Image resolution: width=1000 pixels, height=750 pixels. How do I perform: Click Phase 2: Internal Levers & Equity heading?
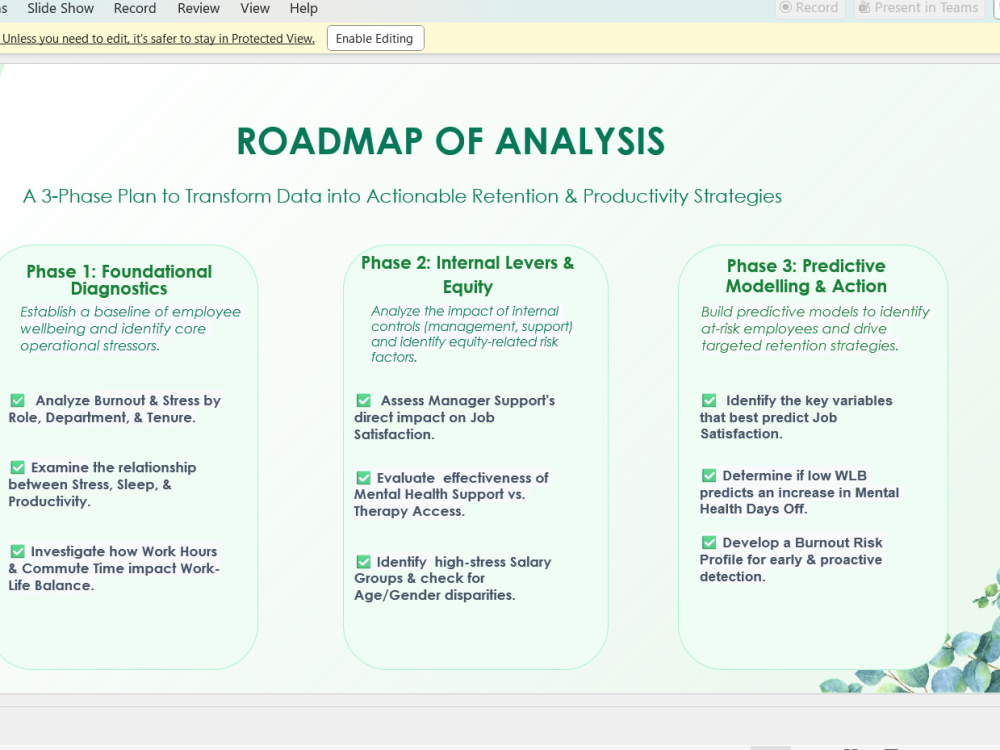pos(467,274)
